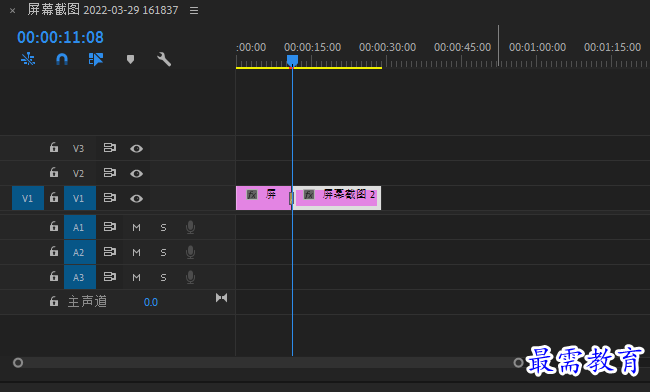Viewport: 650px width, 392px height.
Task: Click the ruler at 00:00:30:00
Action: pos(387,47)
